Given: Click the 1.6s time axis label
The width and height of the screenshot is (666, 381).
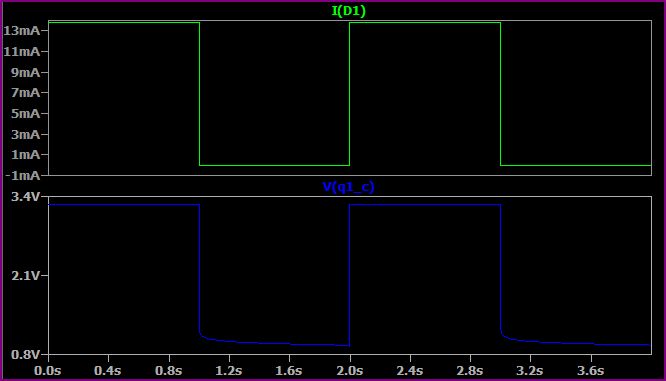Looking at the screenshot, I should (289, 371).
